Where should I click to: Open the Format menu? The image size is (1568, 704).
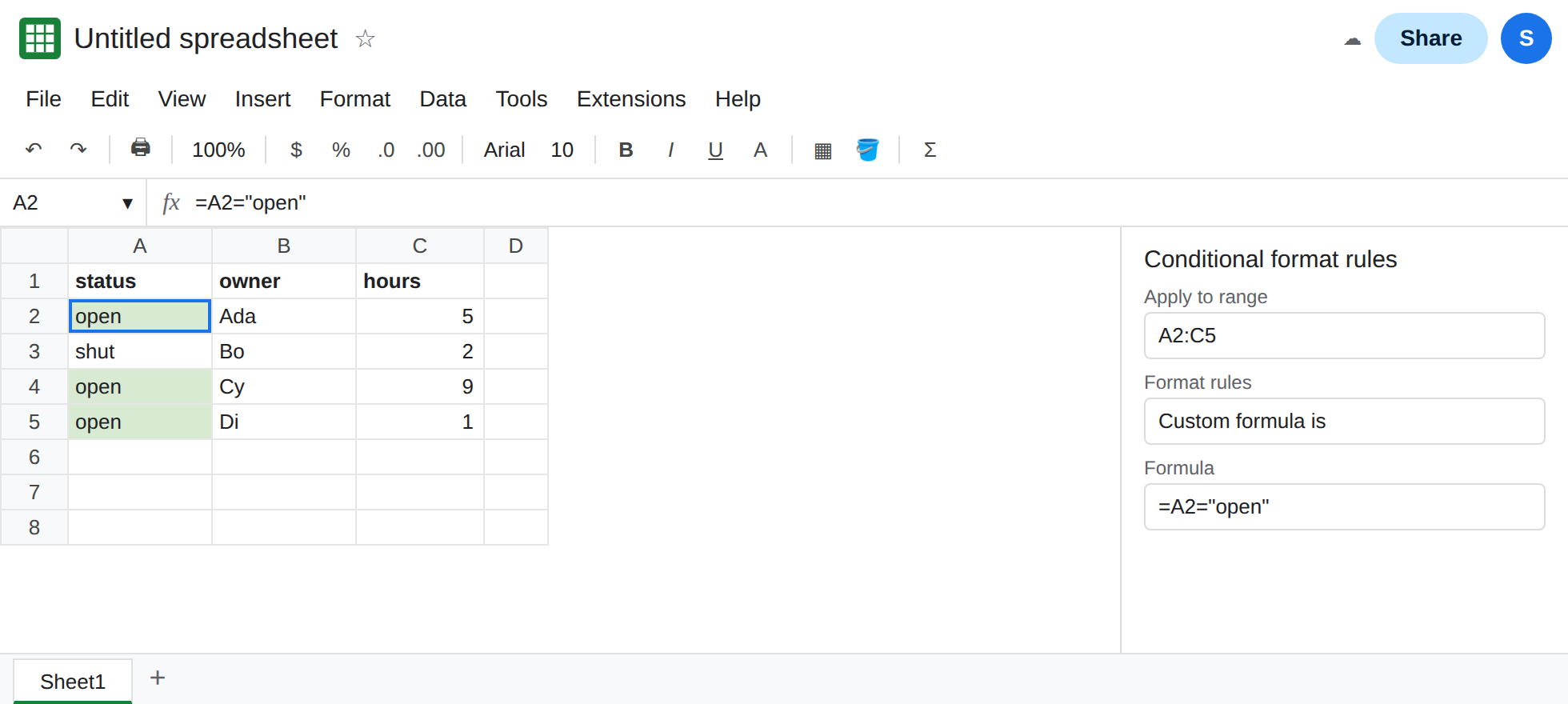(355, 98)
